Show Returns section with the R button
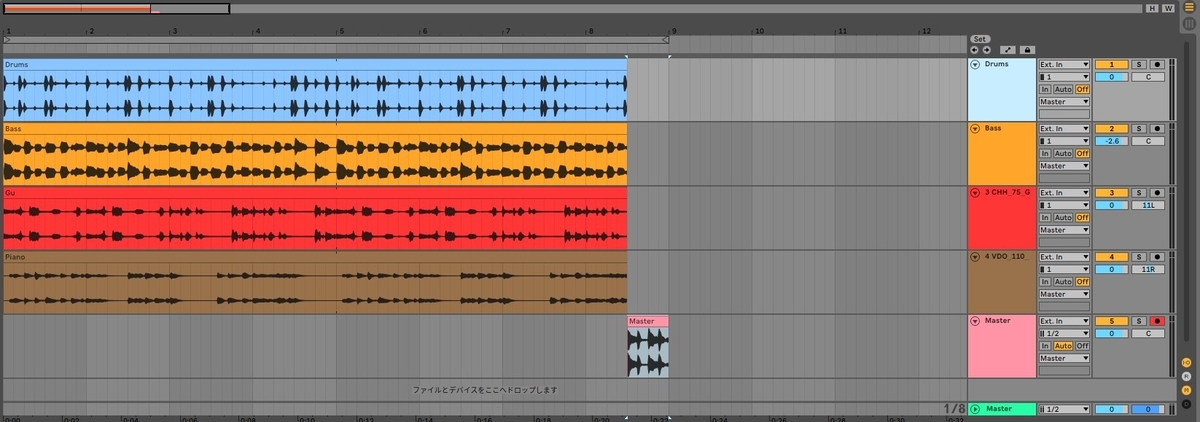 coord(1187,378)
